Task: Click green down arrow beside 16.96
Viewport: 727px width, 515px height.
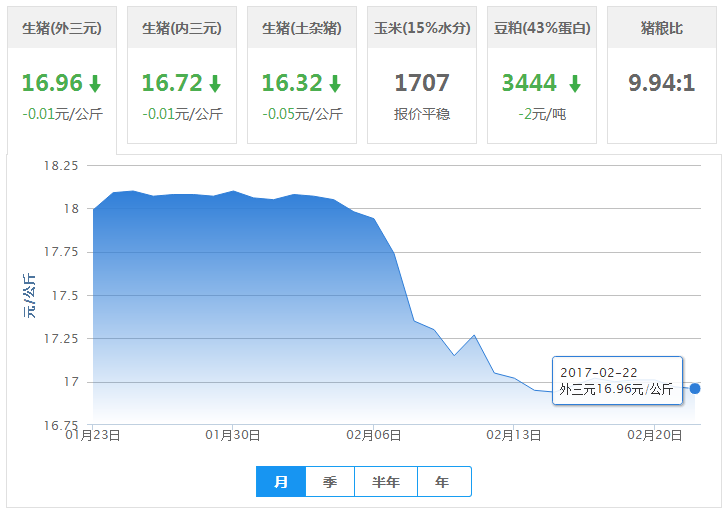Action: (95, 84)
